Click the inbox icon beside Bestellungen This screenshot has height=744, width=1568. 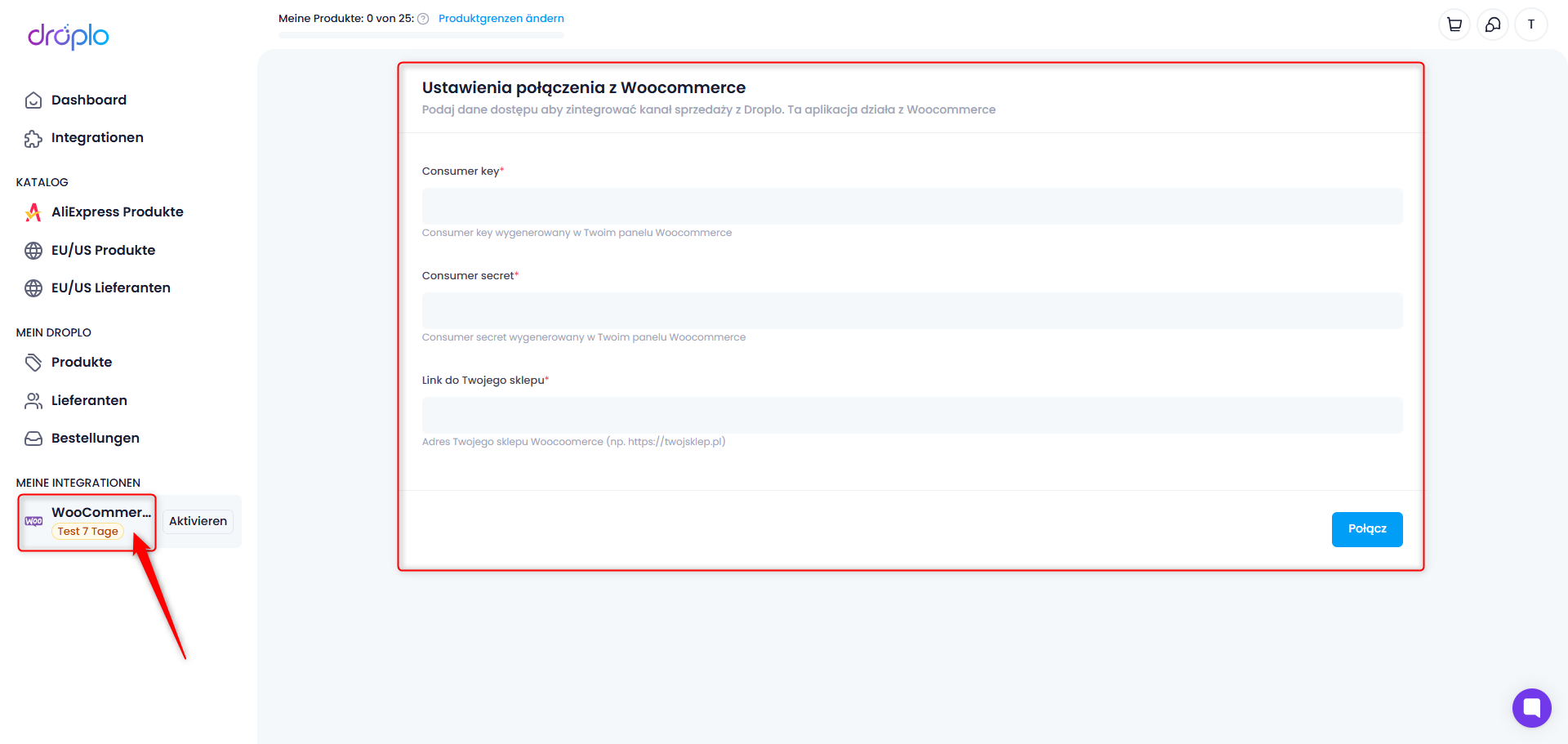click(x=33, y=439)
